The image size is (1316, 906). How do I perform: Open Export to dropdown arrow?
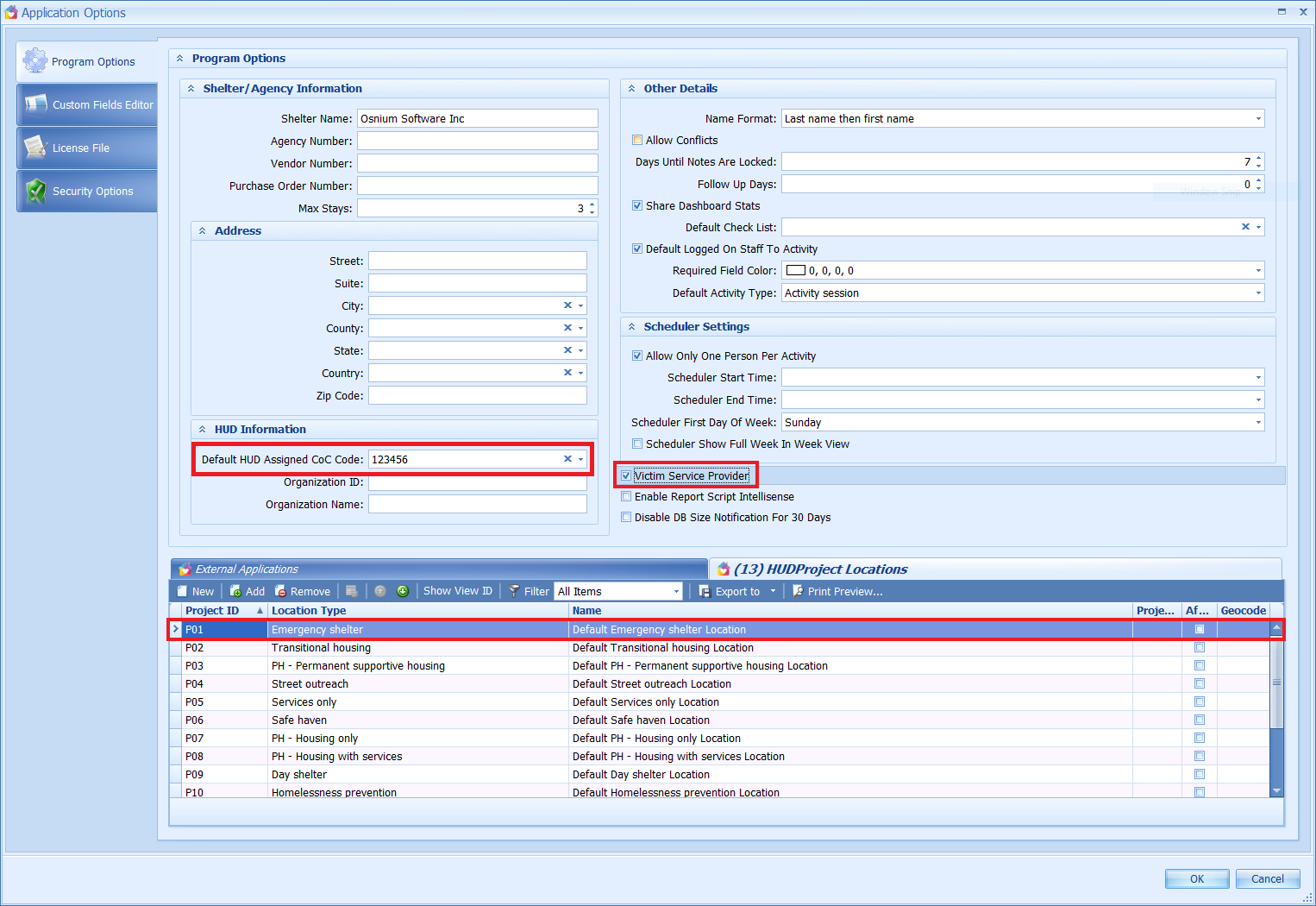tap(773, 591)
